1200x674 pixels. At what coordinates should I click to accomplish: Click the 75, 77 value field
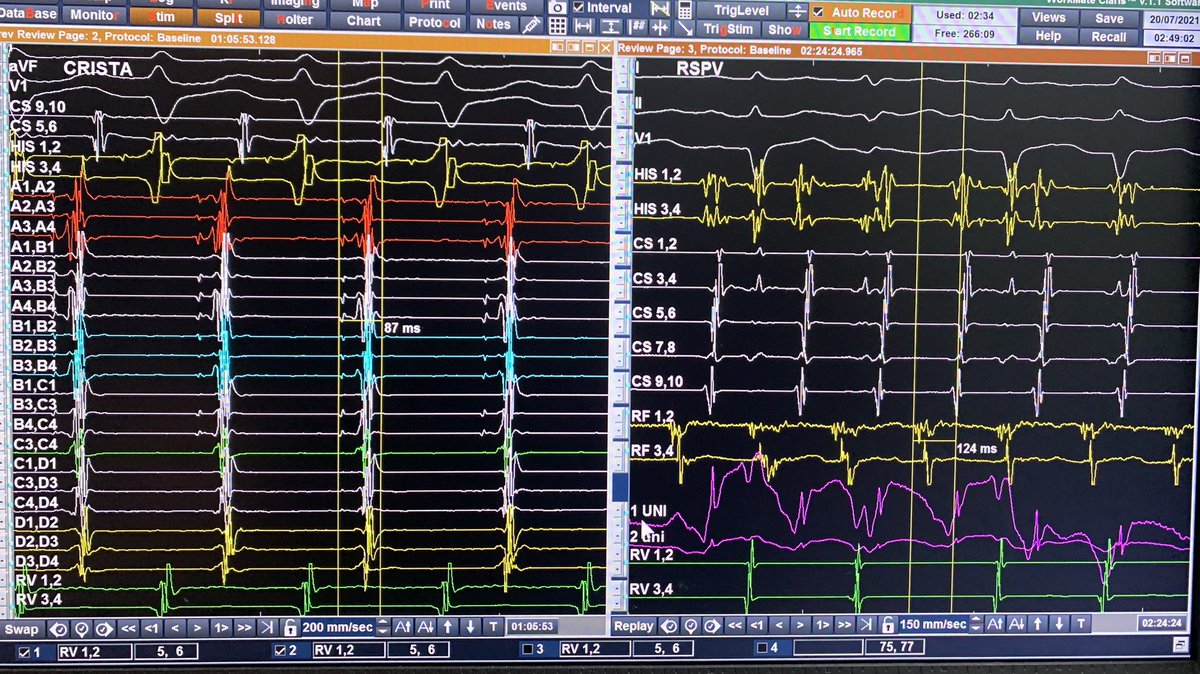click(x=894, y=647)
